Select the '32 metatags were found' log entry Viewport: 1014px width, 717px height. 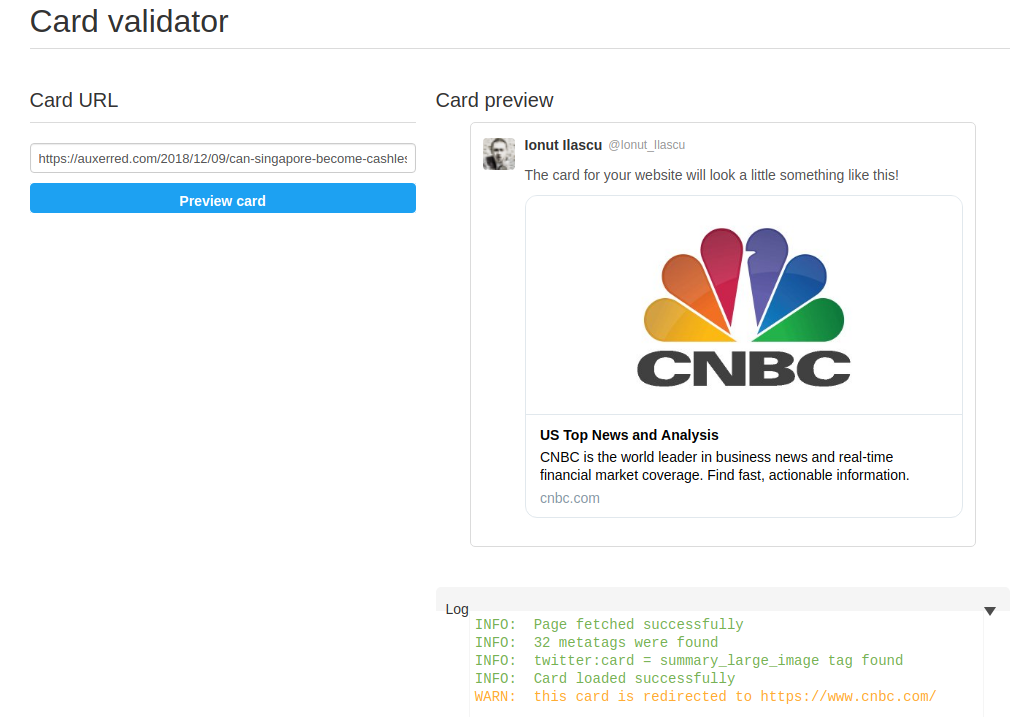[x=596, y=643]
